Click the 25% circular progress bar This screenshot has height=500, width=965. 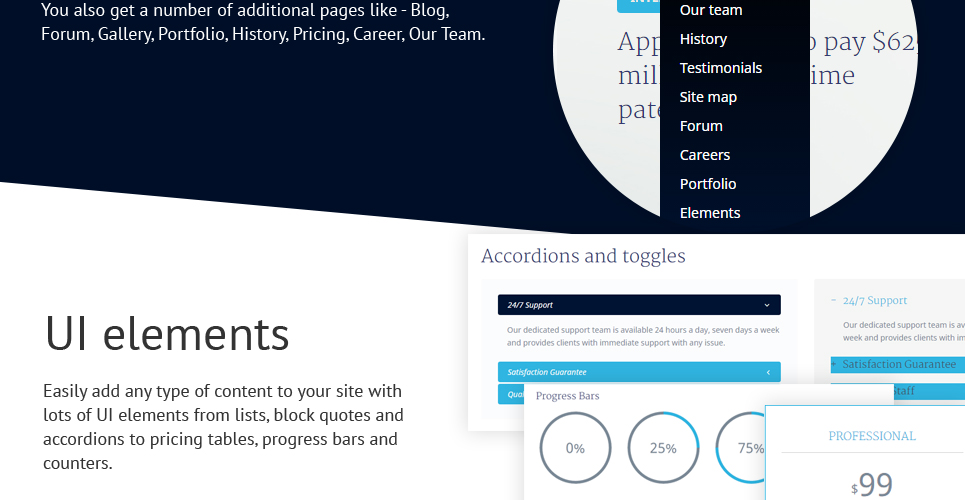click(663, 448)
